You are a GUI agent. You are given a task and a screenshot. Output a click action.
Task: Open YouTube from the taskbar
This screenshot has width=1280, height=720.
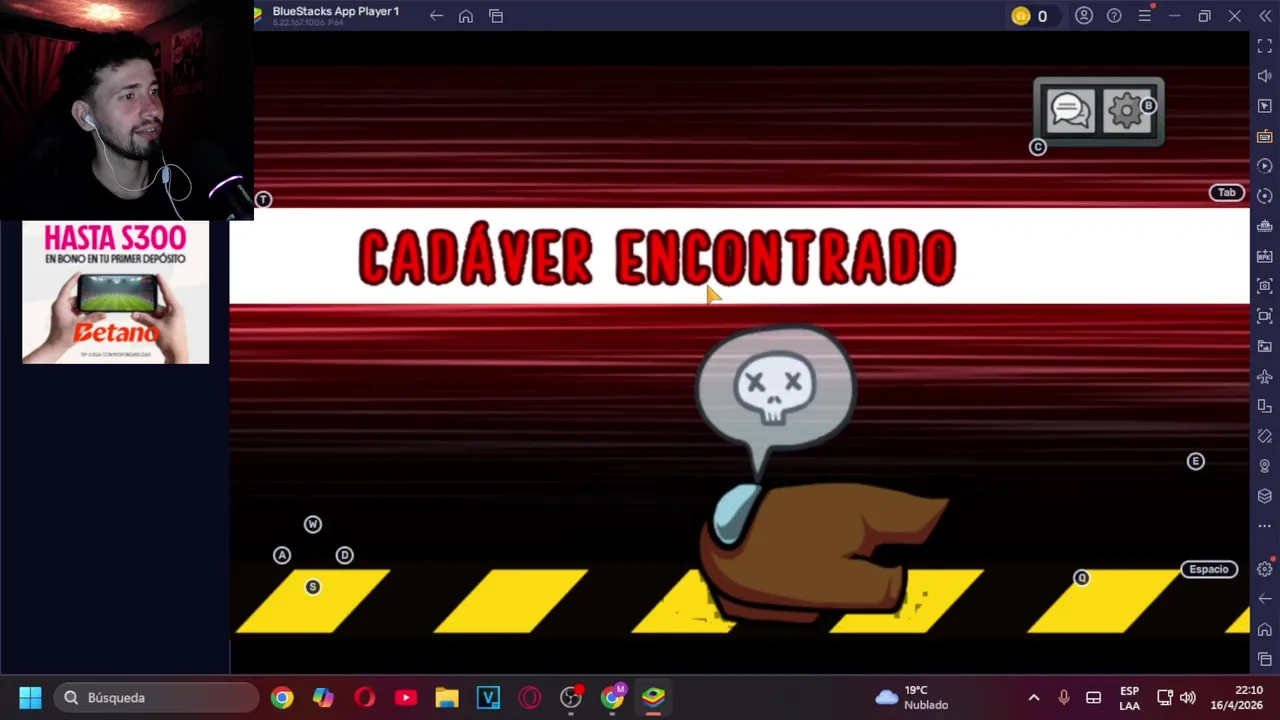tap(405, 697)
